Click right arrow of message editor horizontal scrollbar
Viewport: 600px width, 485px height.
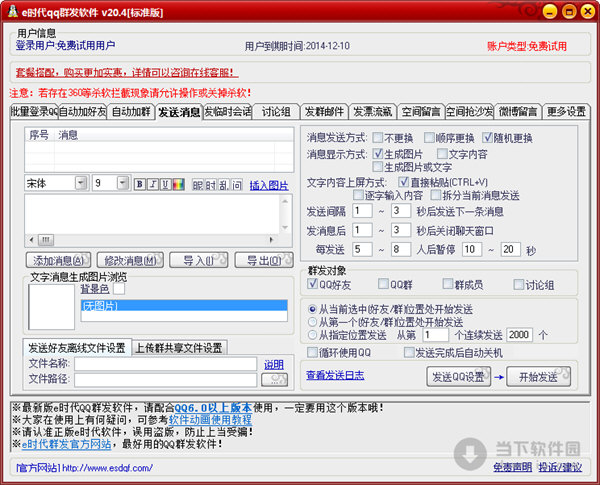point(271,240)
